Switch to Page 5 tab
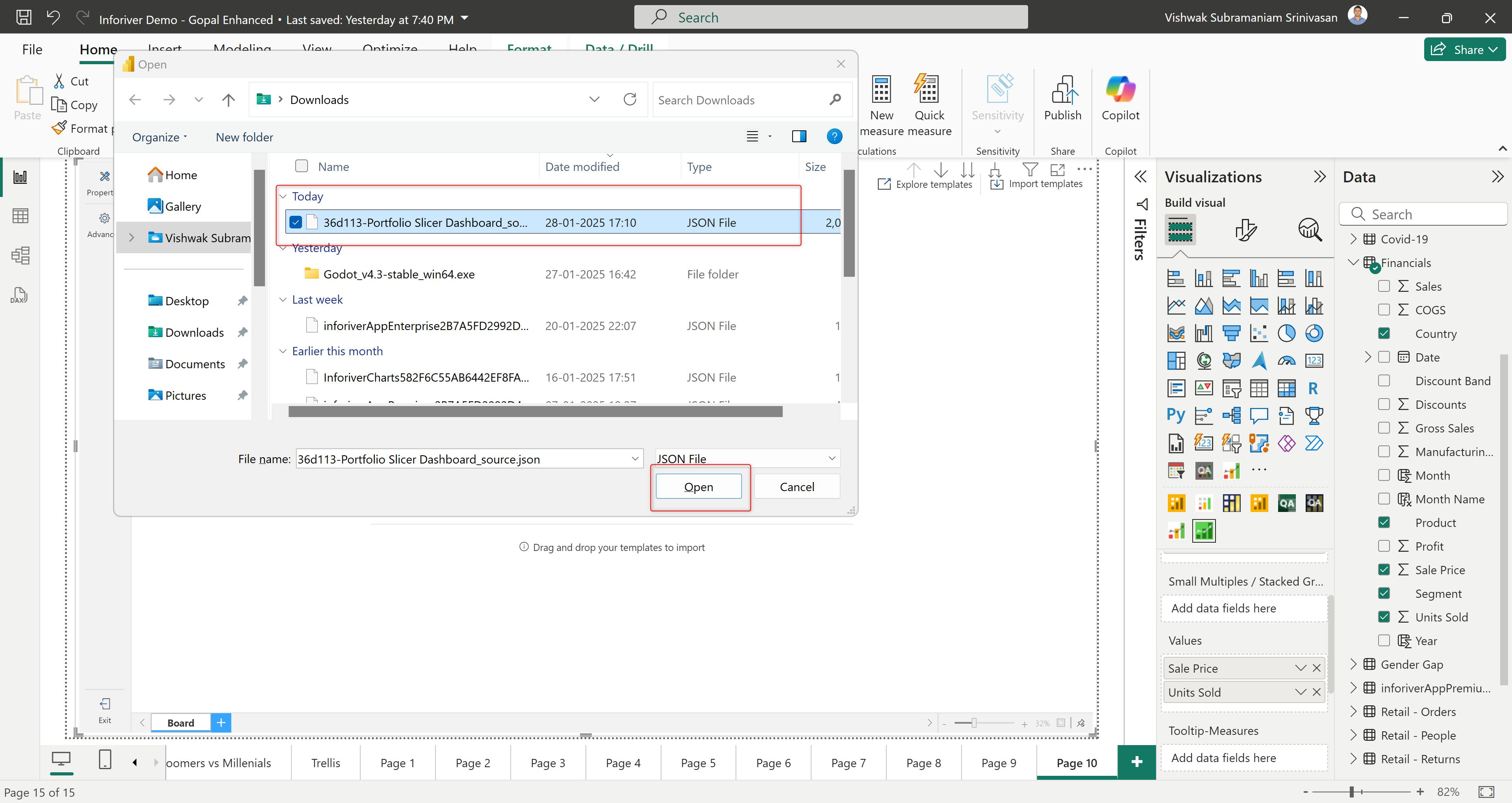The width and height of the screenshot is (1512, 803). click(x=698, y=762)
